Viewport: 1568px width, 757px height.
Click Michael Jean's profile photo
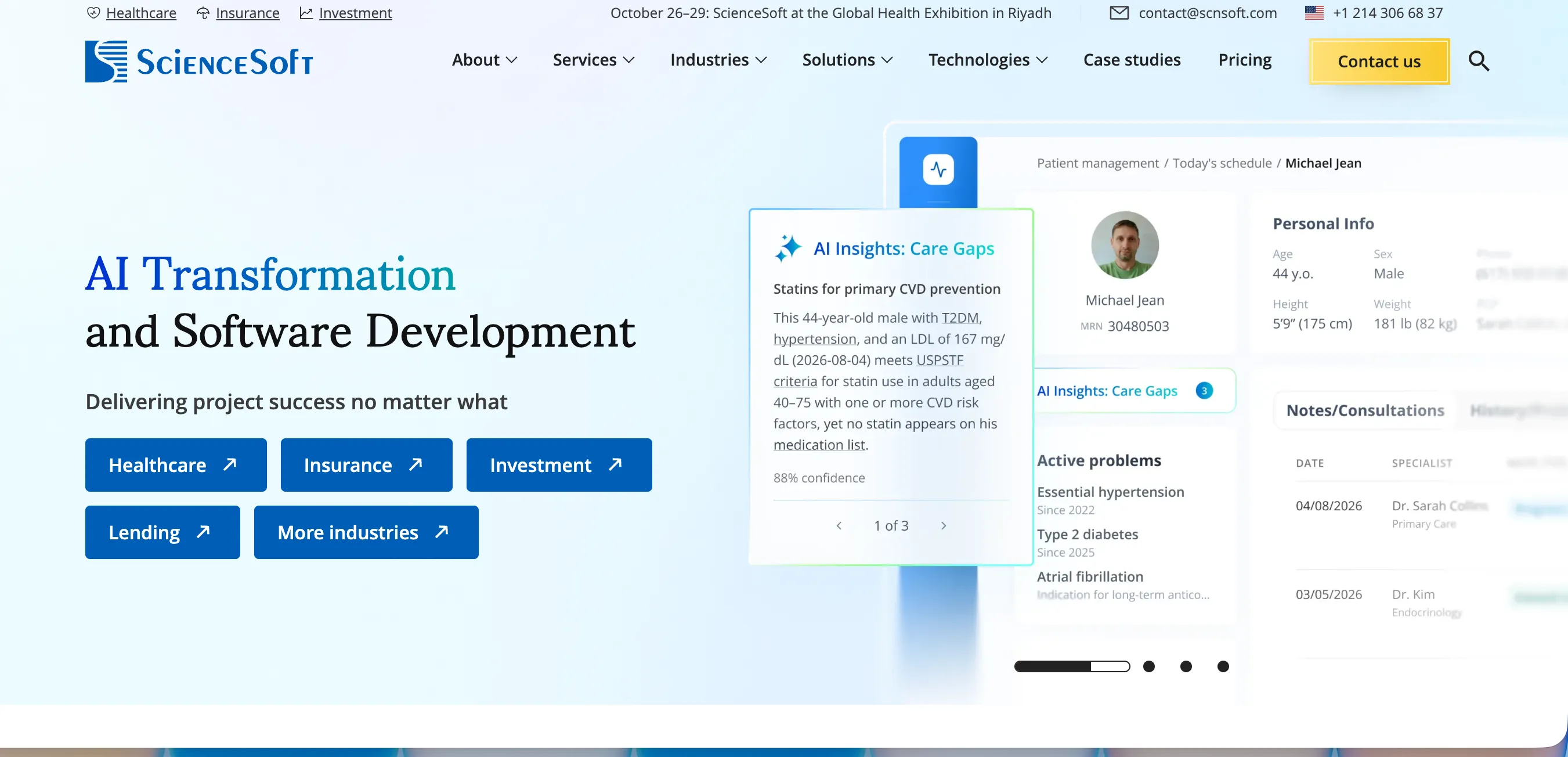1124,245
